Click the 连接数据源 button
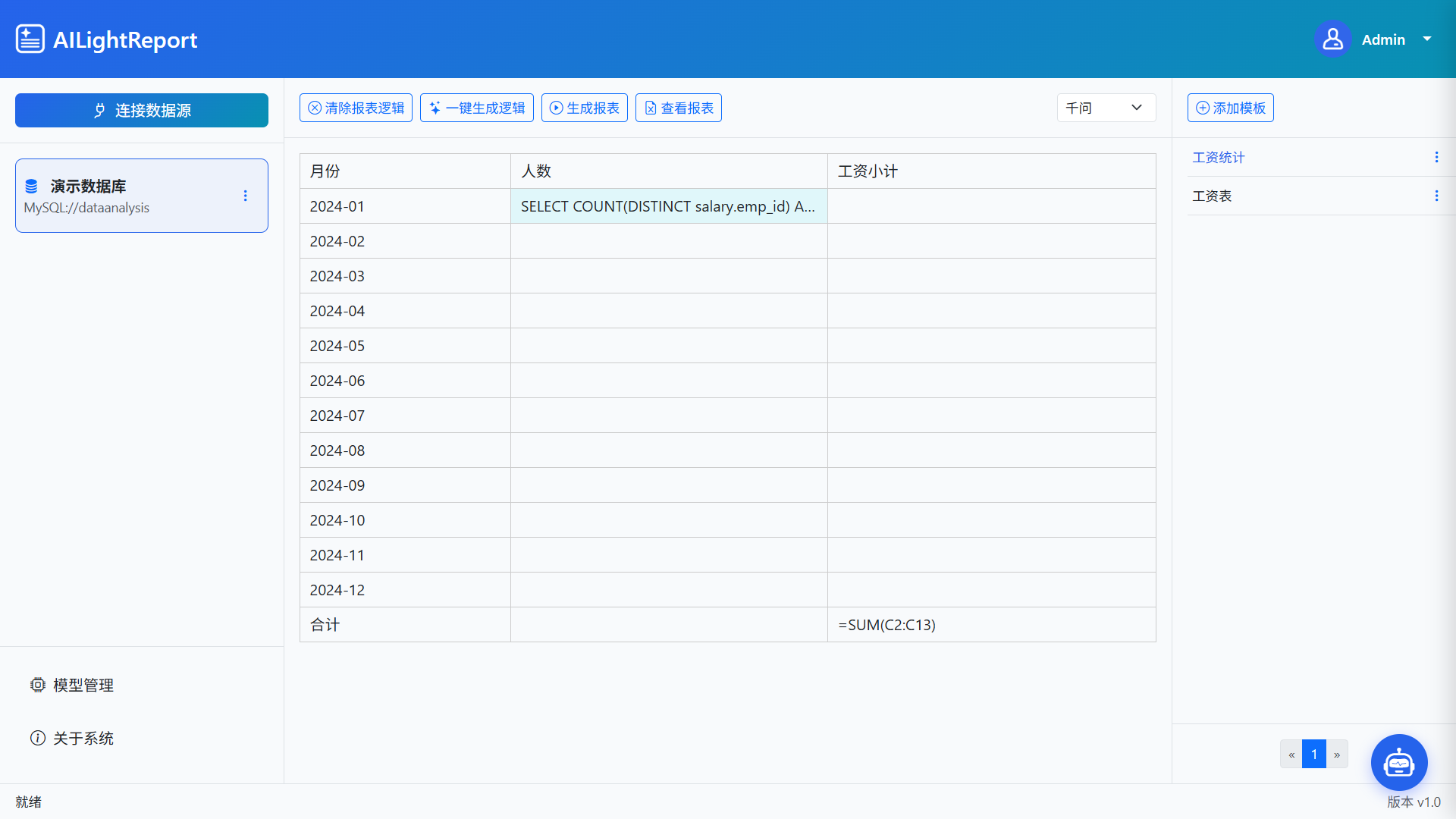The height and width of the screenshot is (819, 1456). tap(141, 110)
